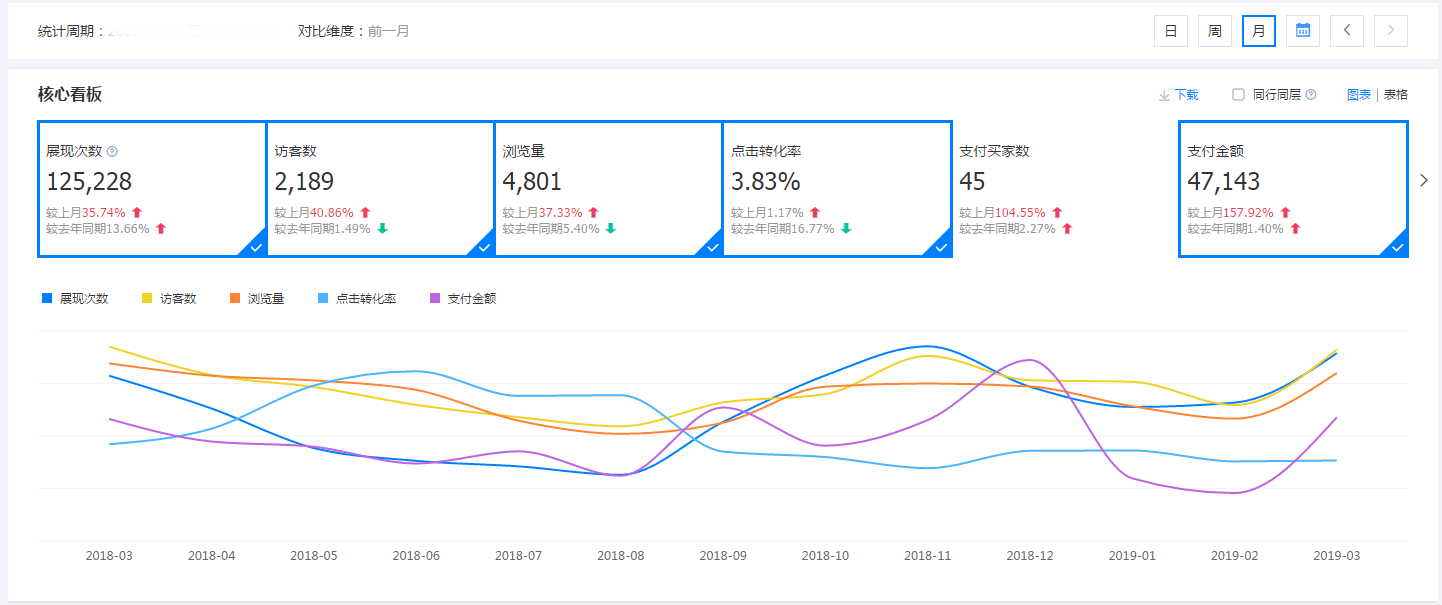This screenshot has height=605, width=1442.
Task: Expand more metrics with right chevron
Action: [x=1424, y=180]
